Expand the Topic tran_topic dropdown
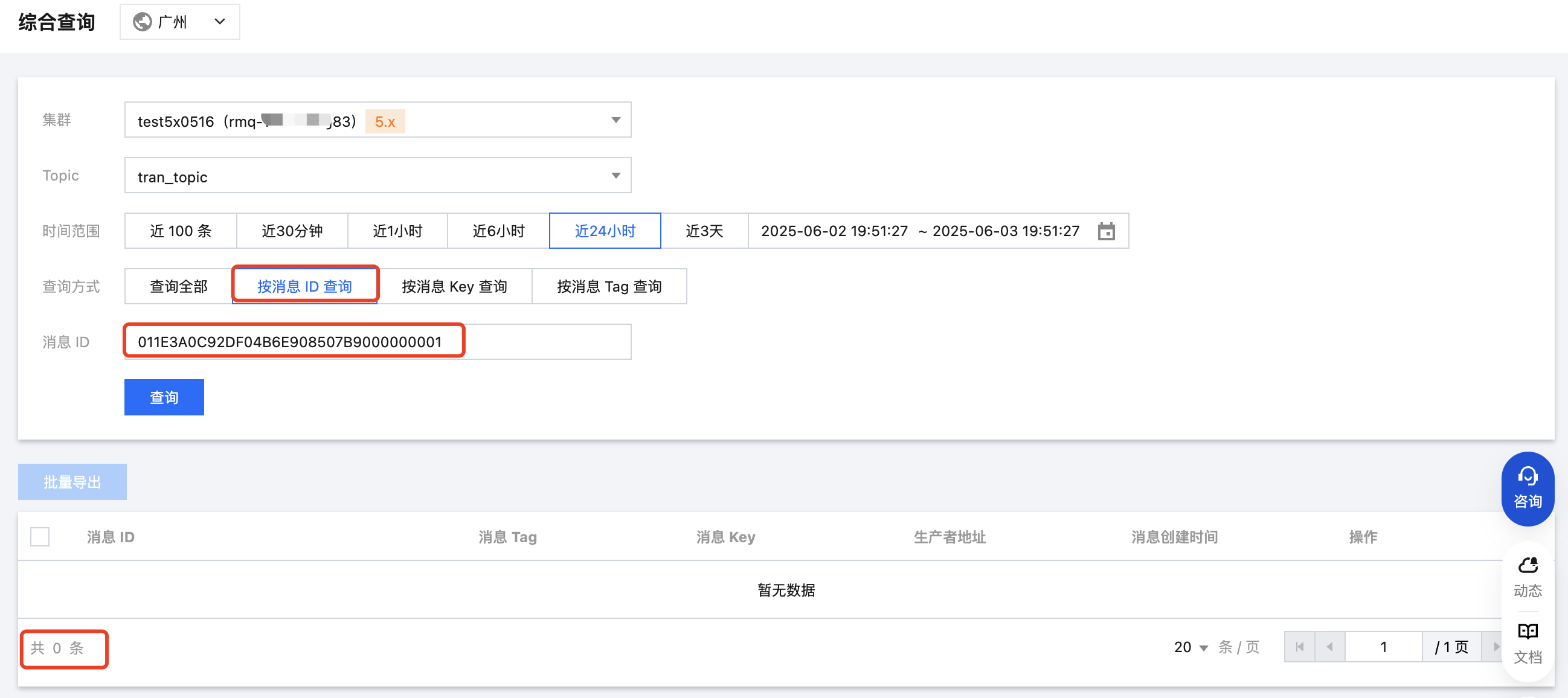The width and height of the screenshot is (1568, 698). coord(615,176)
